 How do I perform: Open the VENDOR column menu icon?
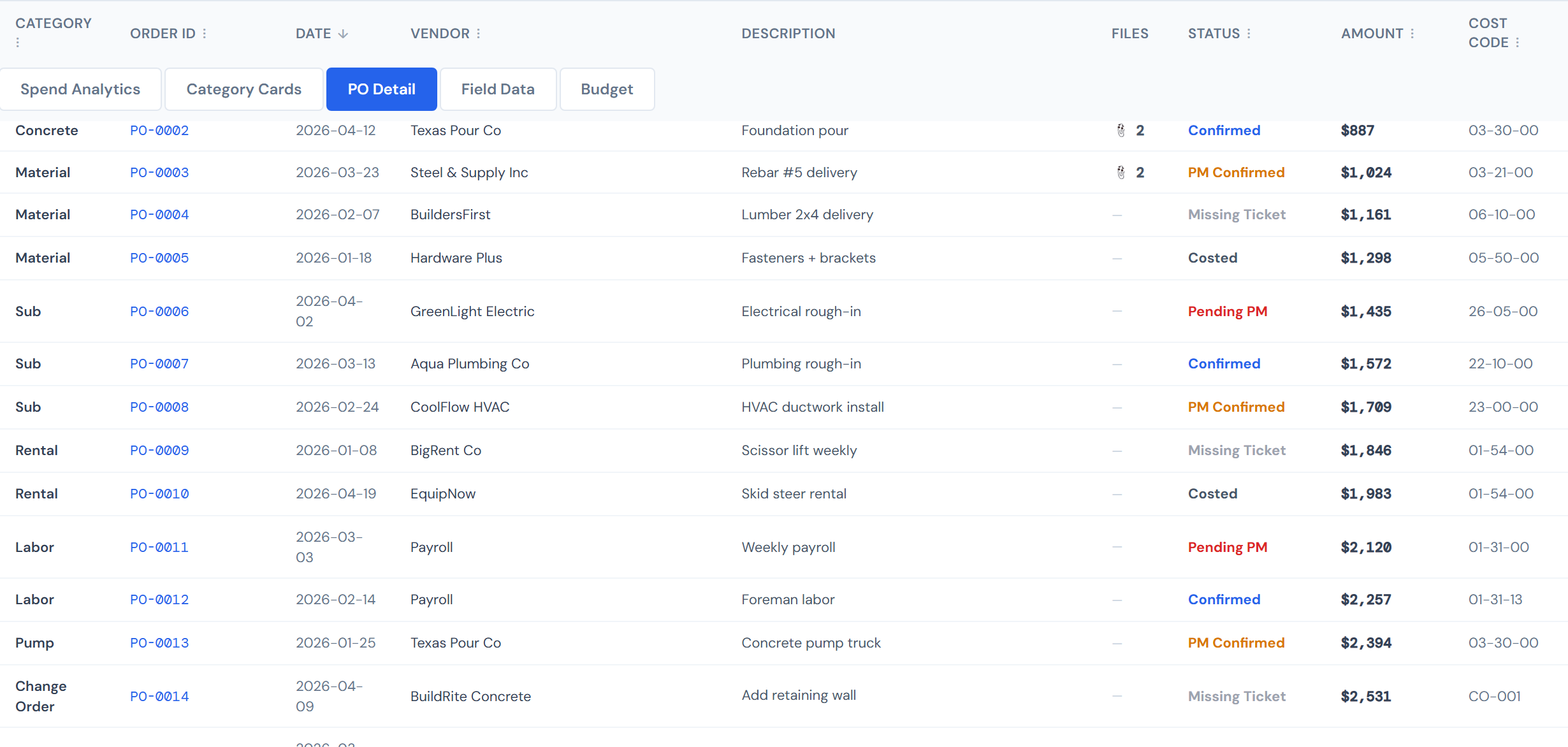478,33
